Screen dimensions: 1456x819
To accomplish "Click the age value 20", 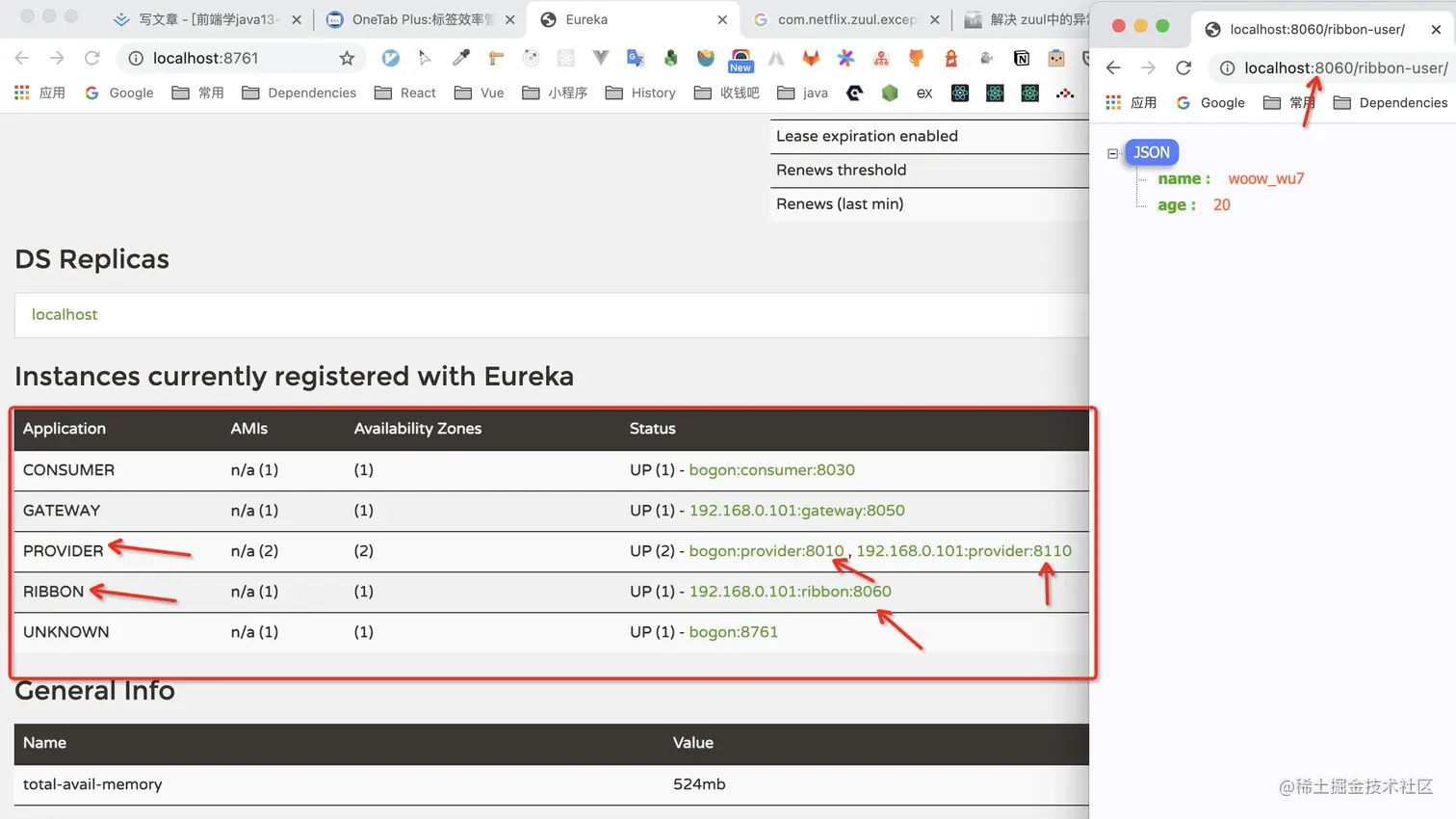I will coord(1222,204).
